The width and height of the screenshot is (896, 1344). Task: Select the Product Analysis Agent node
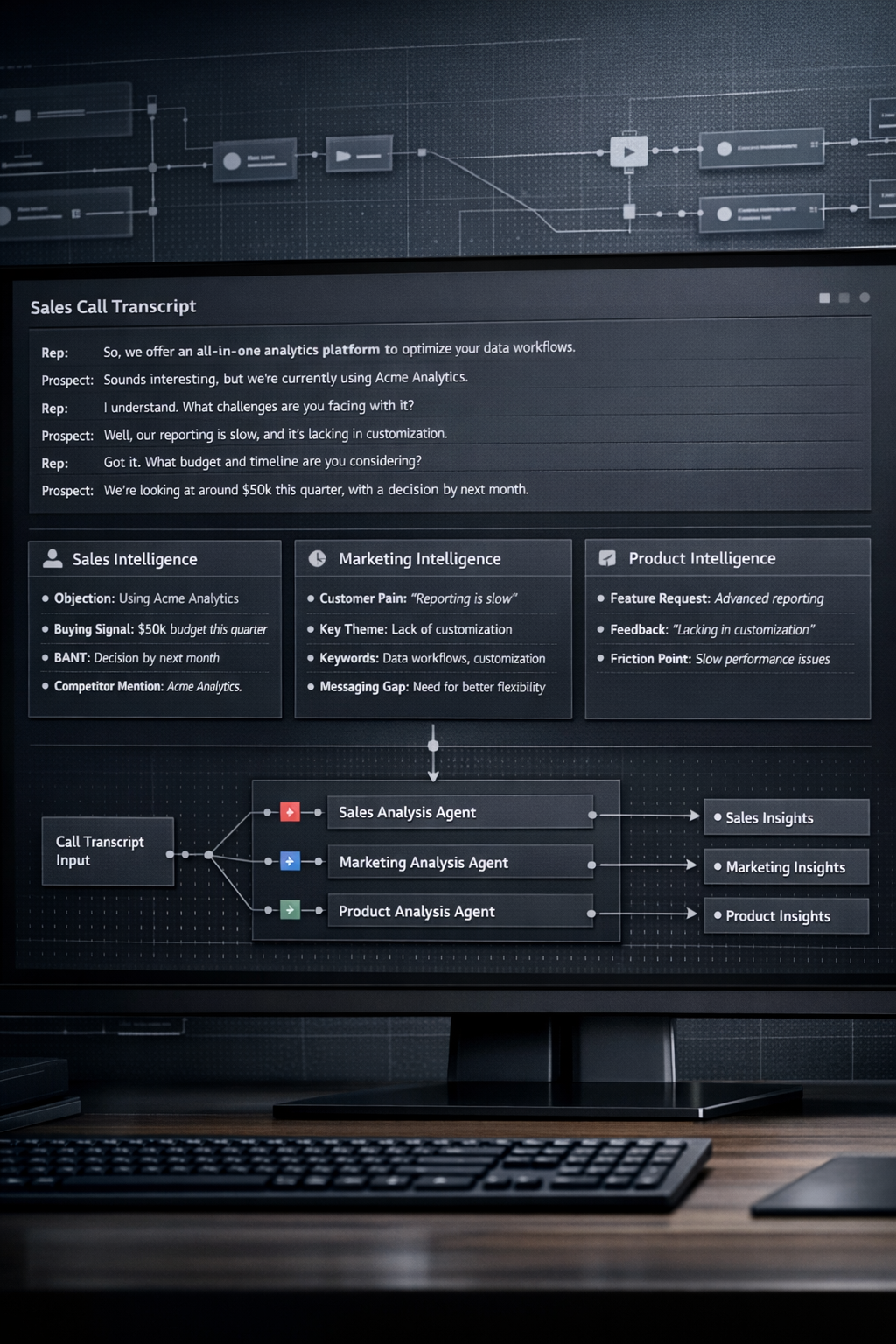pos(459,911)
